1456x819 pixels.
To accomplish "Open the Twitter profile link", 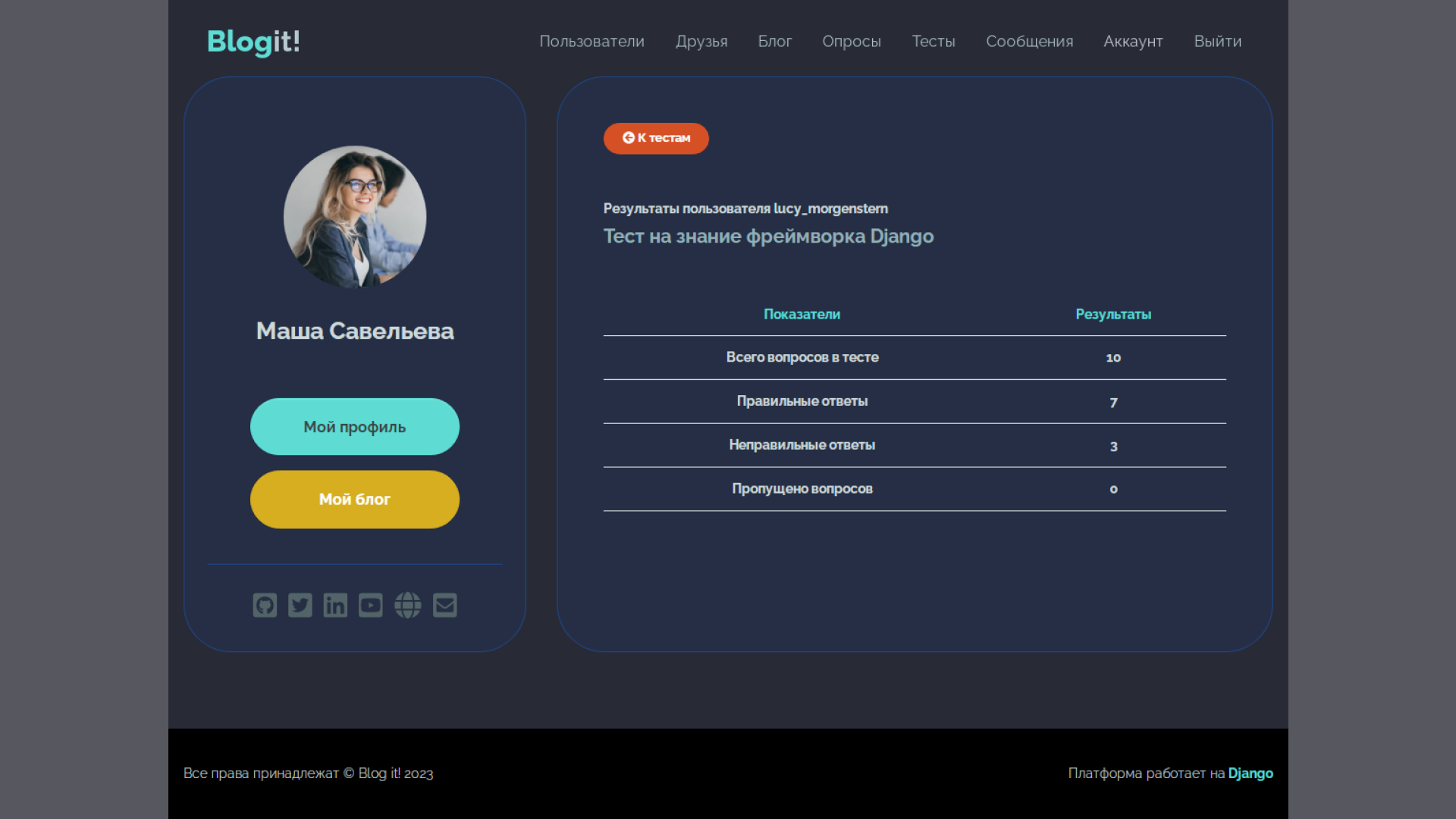I will pos(300,605).
